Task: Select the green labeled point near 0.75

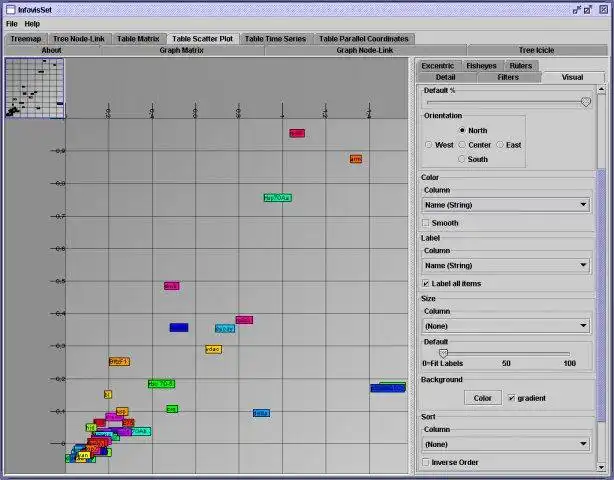Action: 278,198
